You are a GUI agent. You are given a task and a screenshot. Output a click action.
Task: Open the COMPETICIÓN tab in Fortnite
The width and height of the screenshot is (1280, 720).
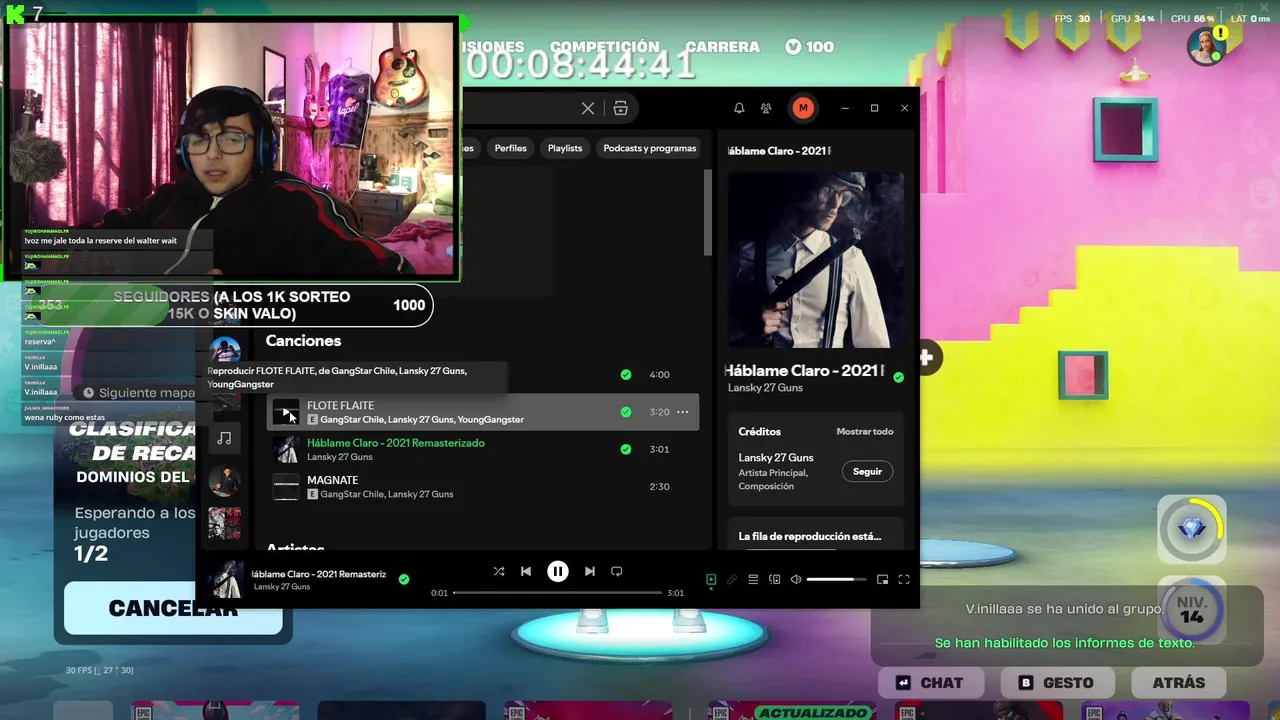(x=605, y=47)
